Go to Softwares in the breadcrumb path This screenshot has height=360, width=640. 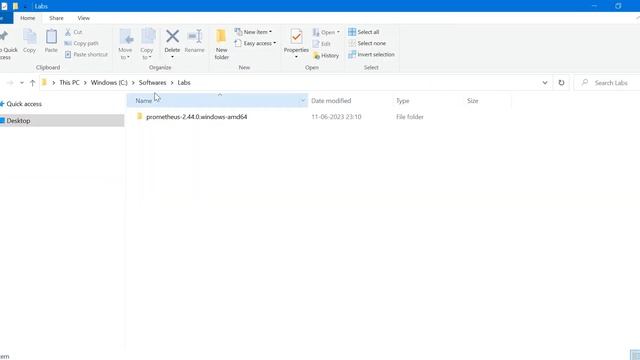152,82
